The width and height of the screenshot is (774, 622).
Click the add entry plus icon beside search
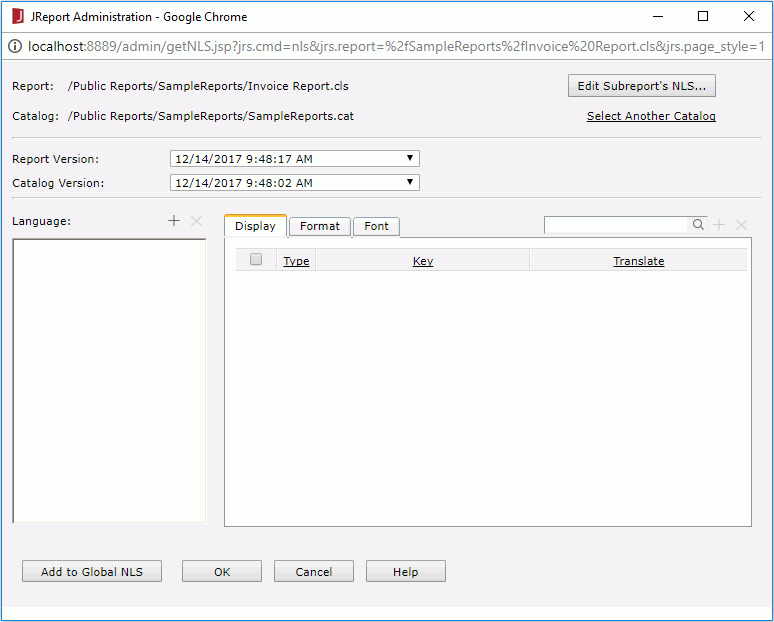pos(719,225)
